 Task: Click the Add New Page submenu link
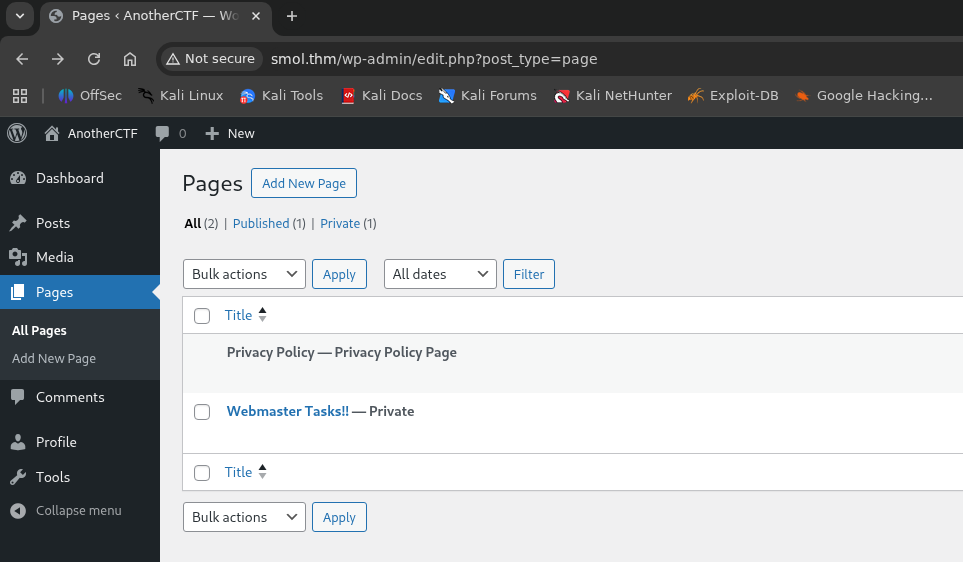point(54,359)
